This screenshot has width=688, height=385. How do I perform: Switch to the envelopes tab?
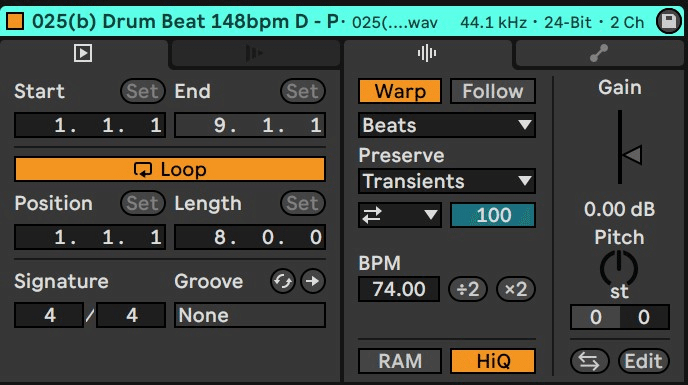click(598, 54)
